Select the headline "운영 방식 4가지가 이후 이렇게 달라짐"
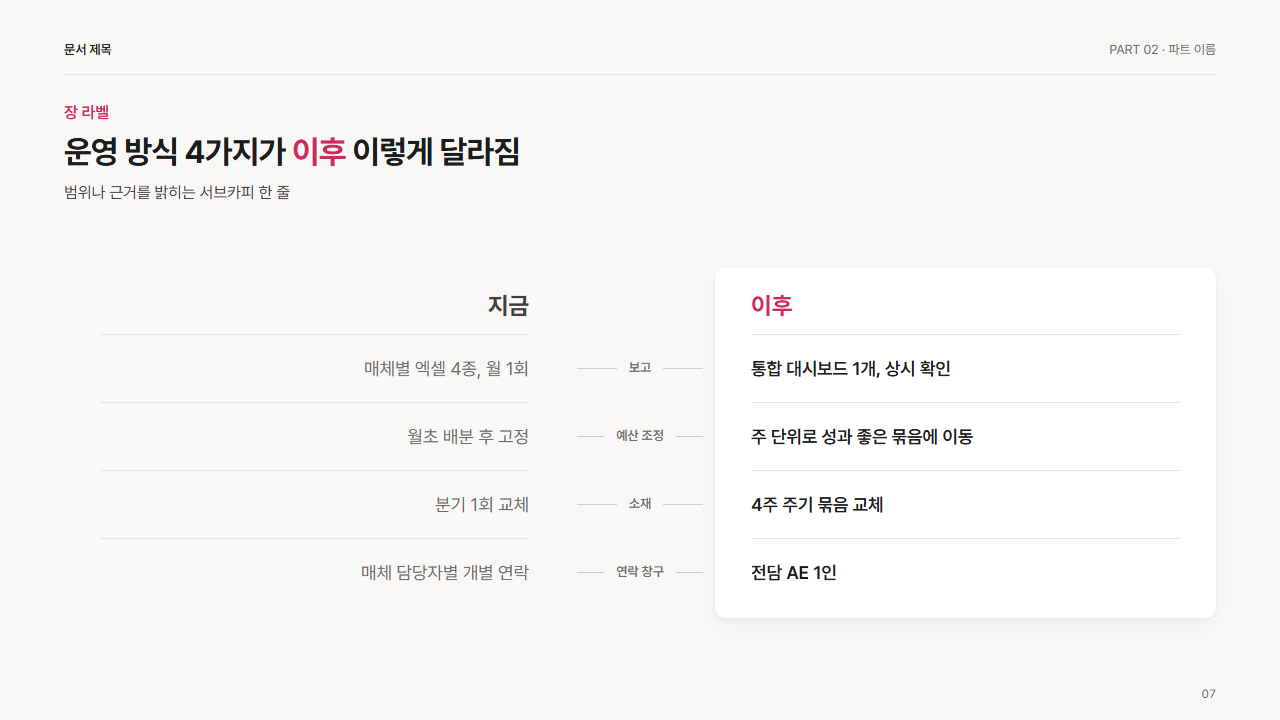The width and height of the screenshot is (1280, 720). click(x=292, y=151)
